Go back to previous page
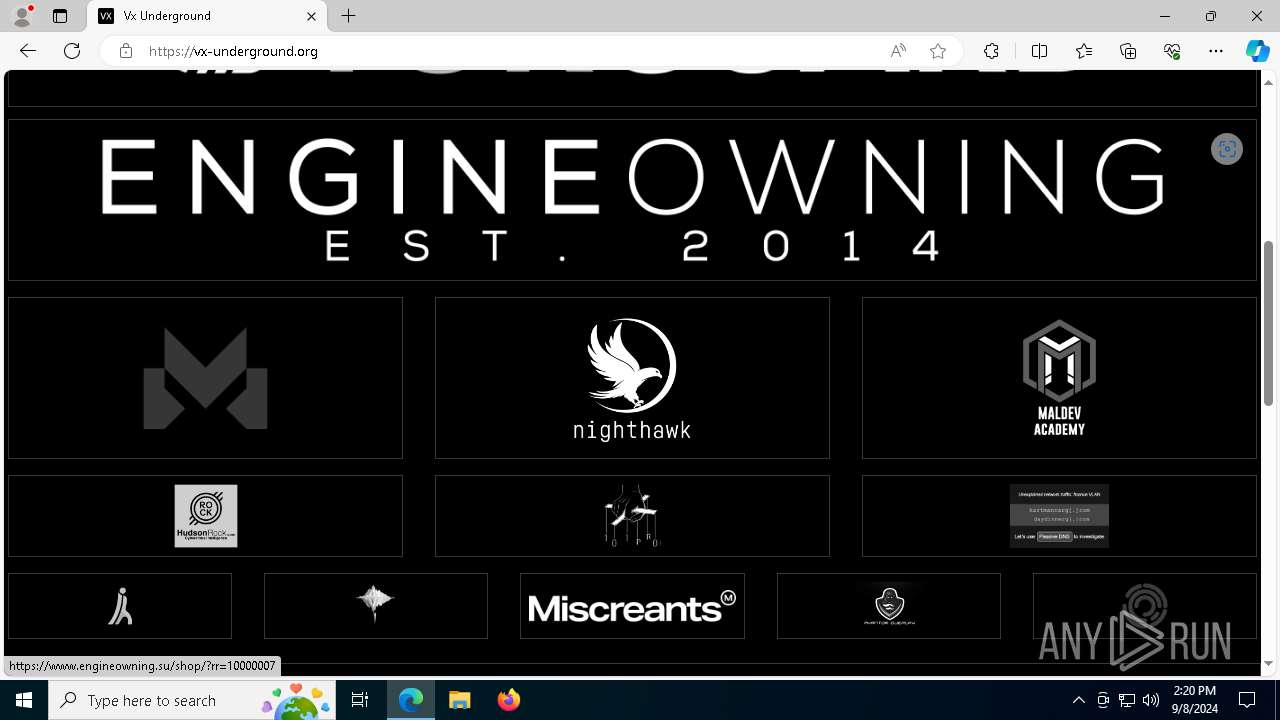Screen dimensions: 1280x720 coord(28,51)
